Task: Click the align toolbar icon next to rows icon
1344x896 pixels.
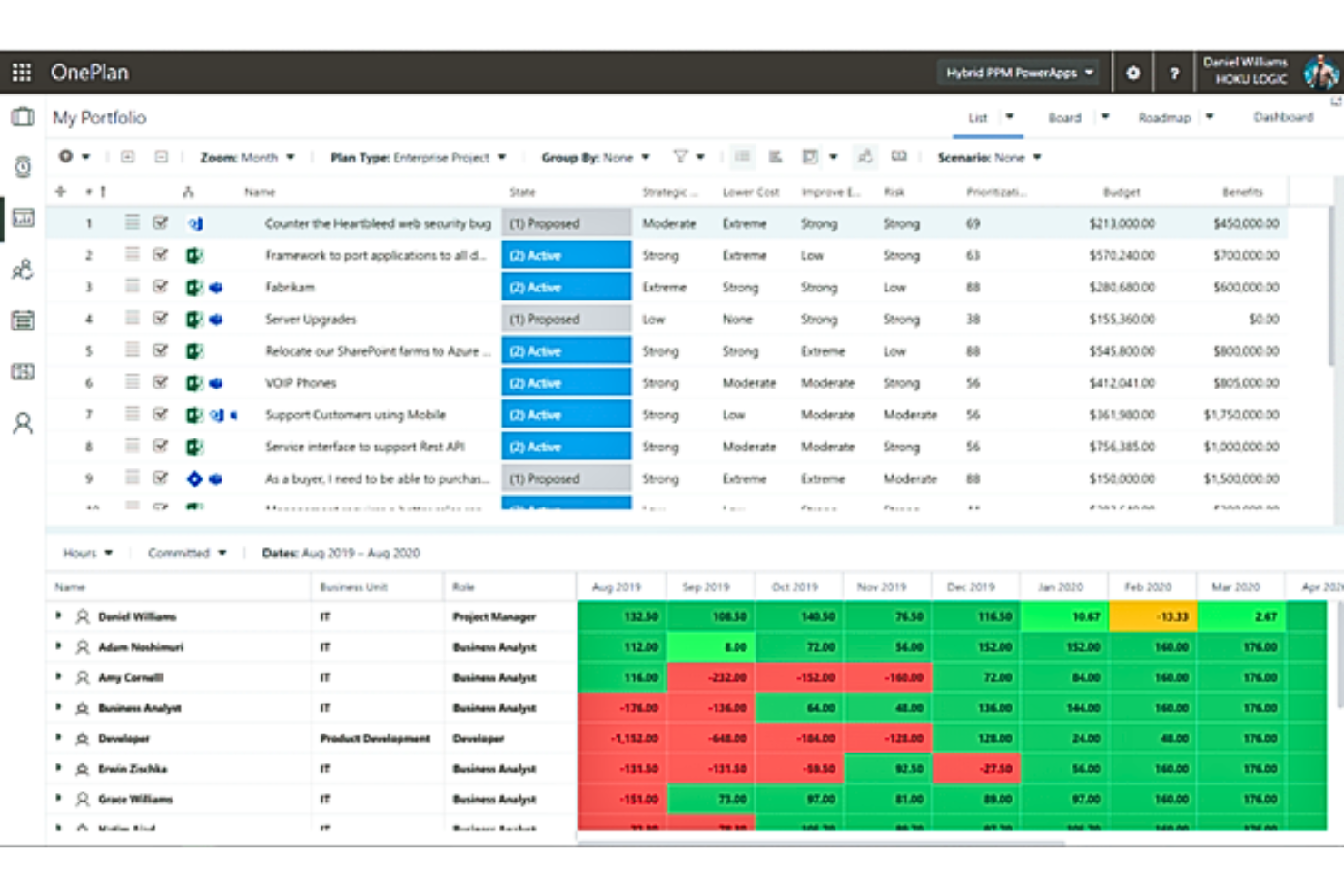Action: click(776, 157)
